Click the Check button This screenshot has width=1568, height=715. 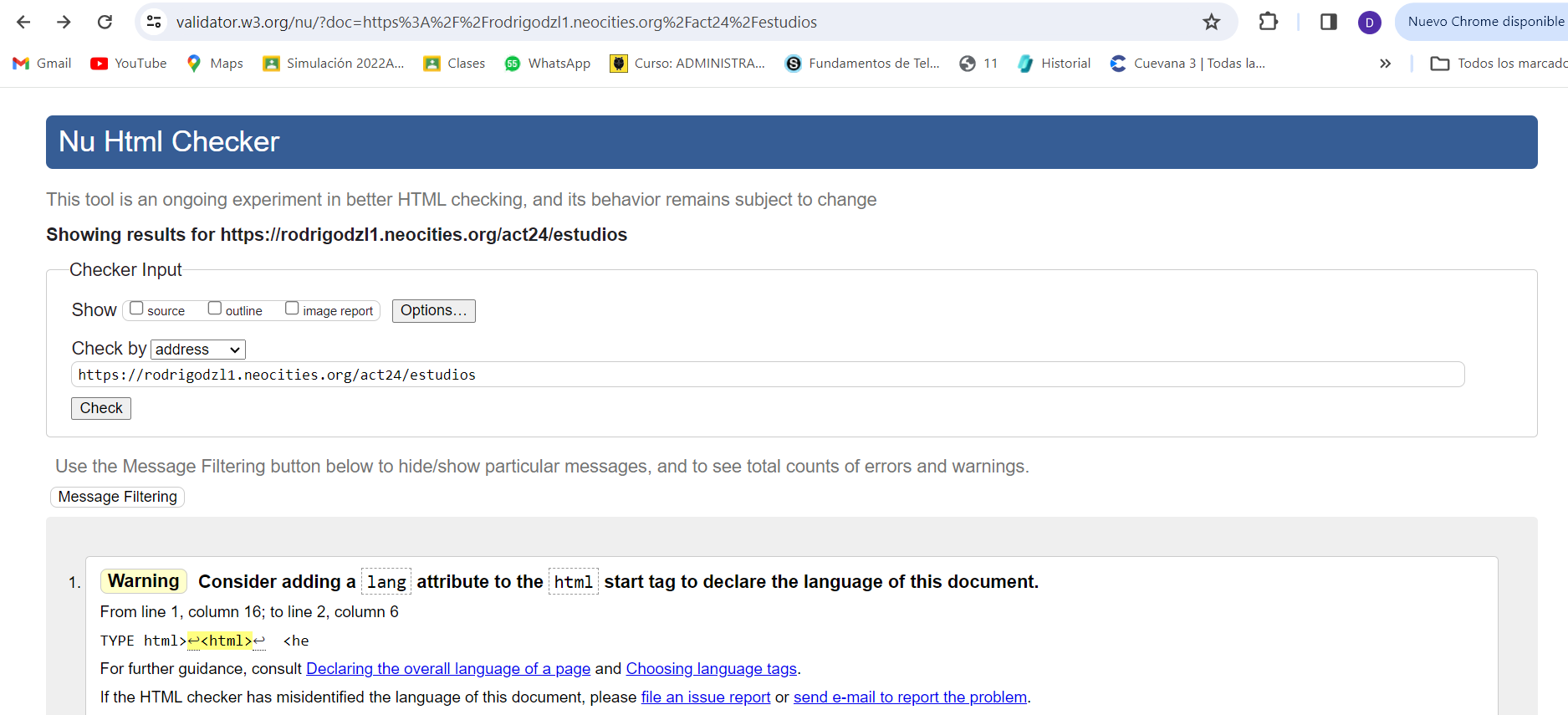click(101, 408)
